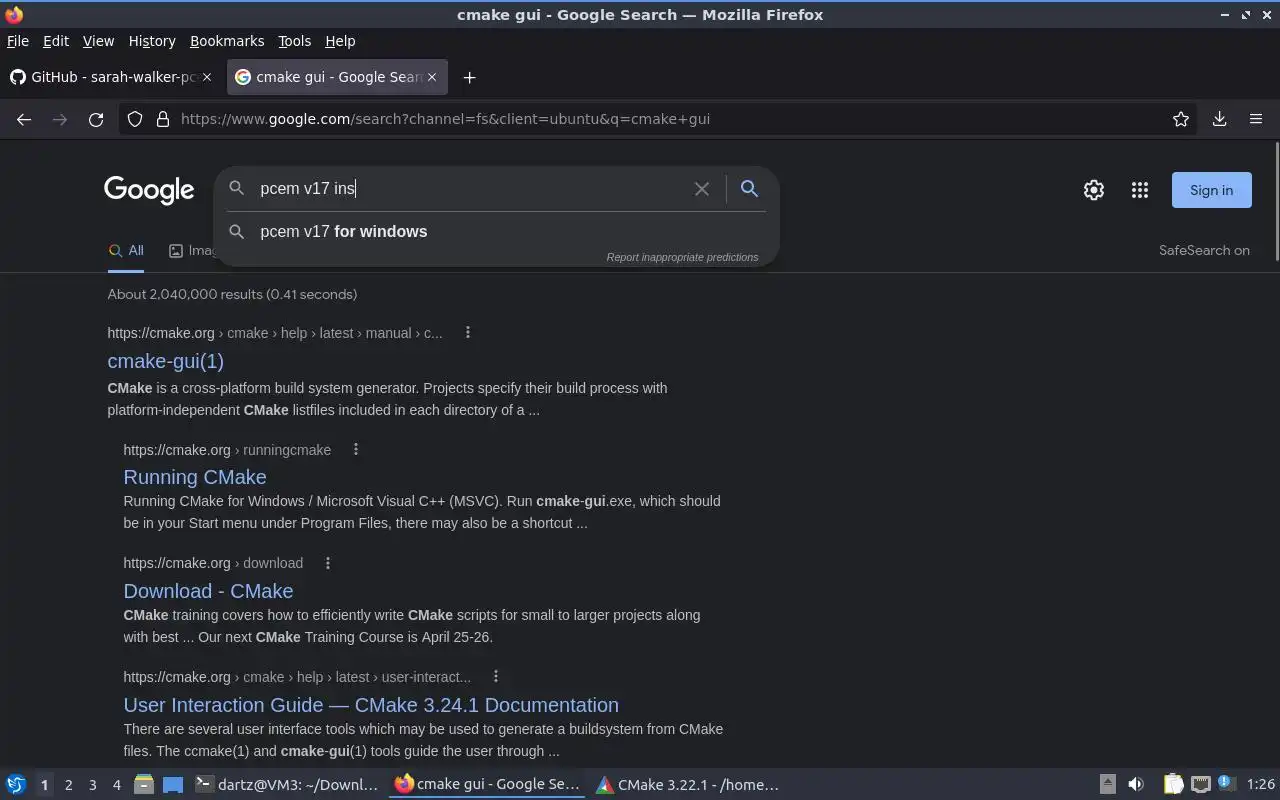This screenshot has height=800, width=1280.
Task: Open the taskbar start menu icon
Action: (15, 785)
